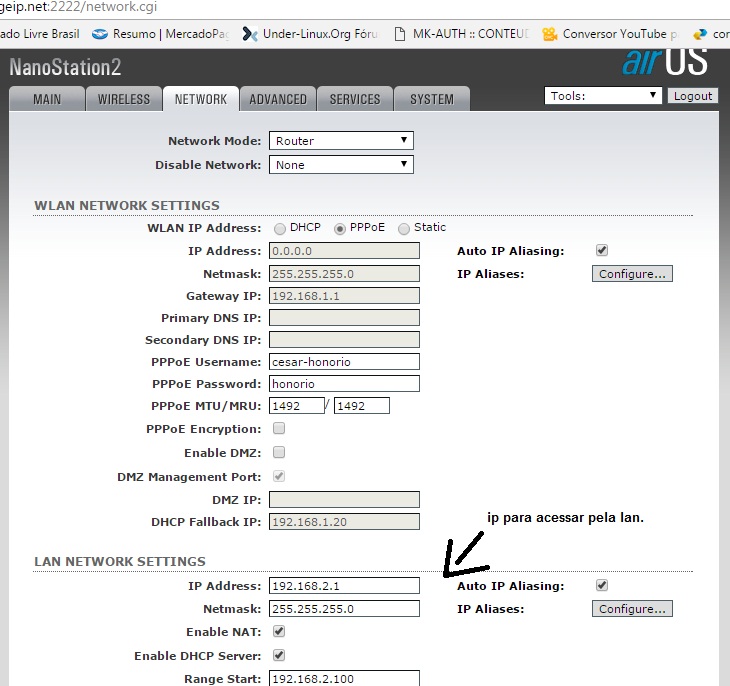Click the PPPoE MTU field

pyautogui.click(x=297, y=406)
